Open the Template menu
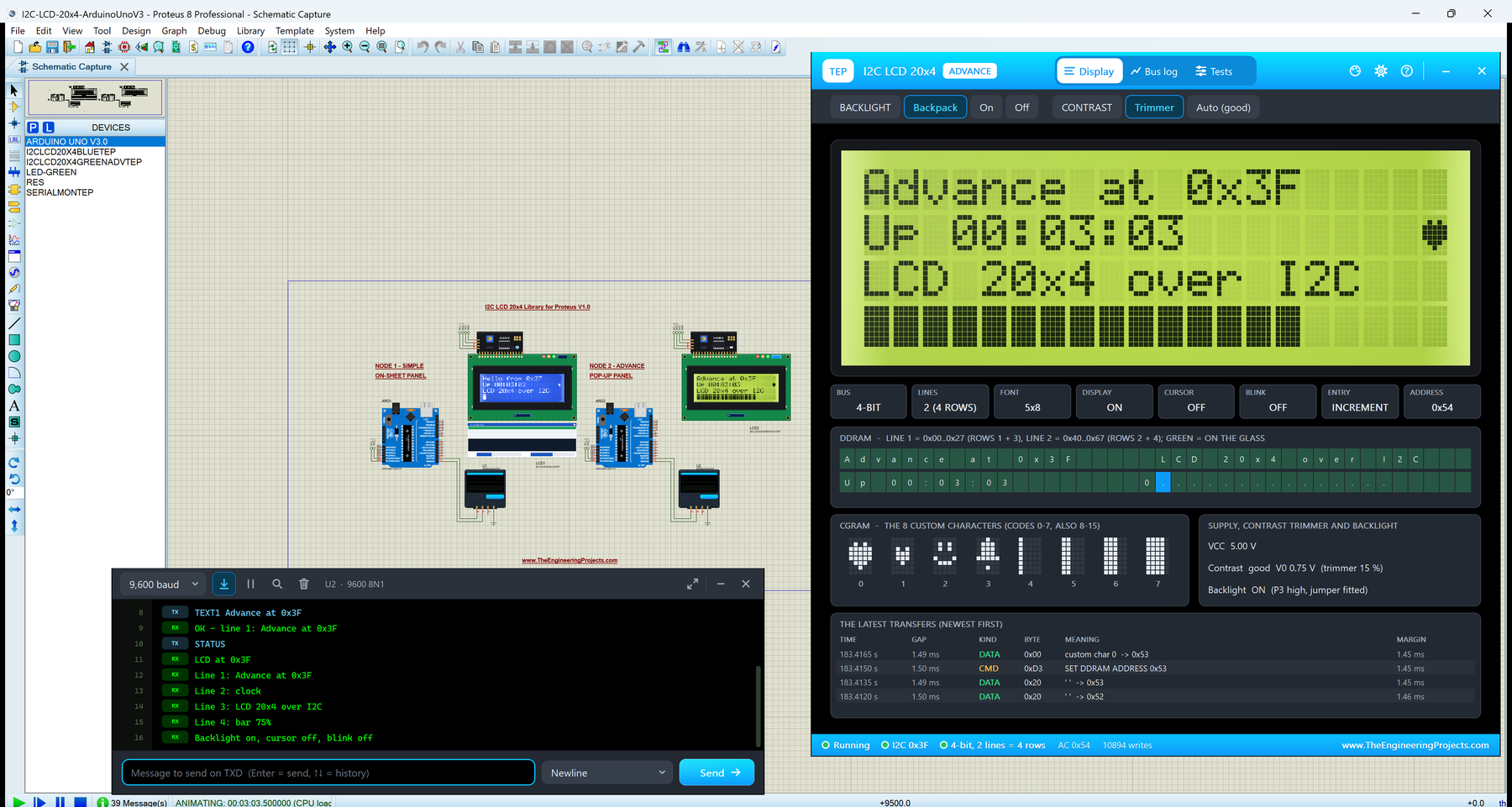 (295, 30)
